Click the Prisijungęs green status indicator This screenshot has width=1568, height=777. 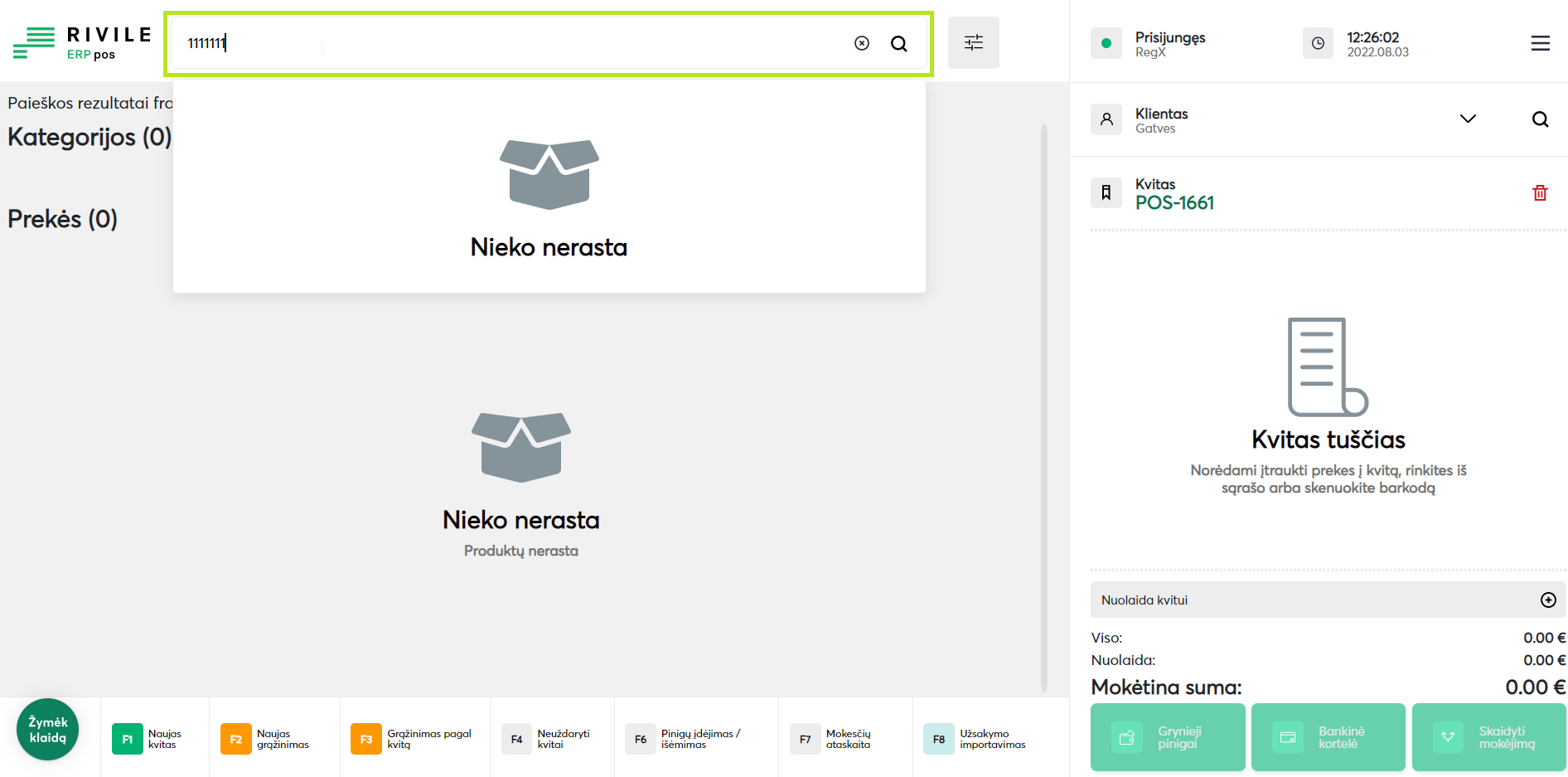[1106, 43]
